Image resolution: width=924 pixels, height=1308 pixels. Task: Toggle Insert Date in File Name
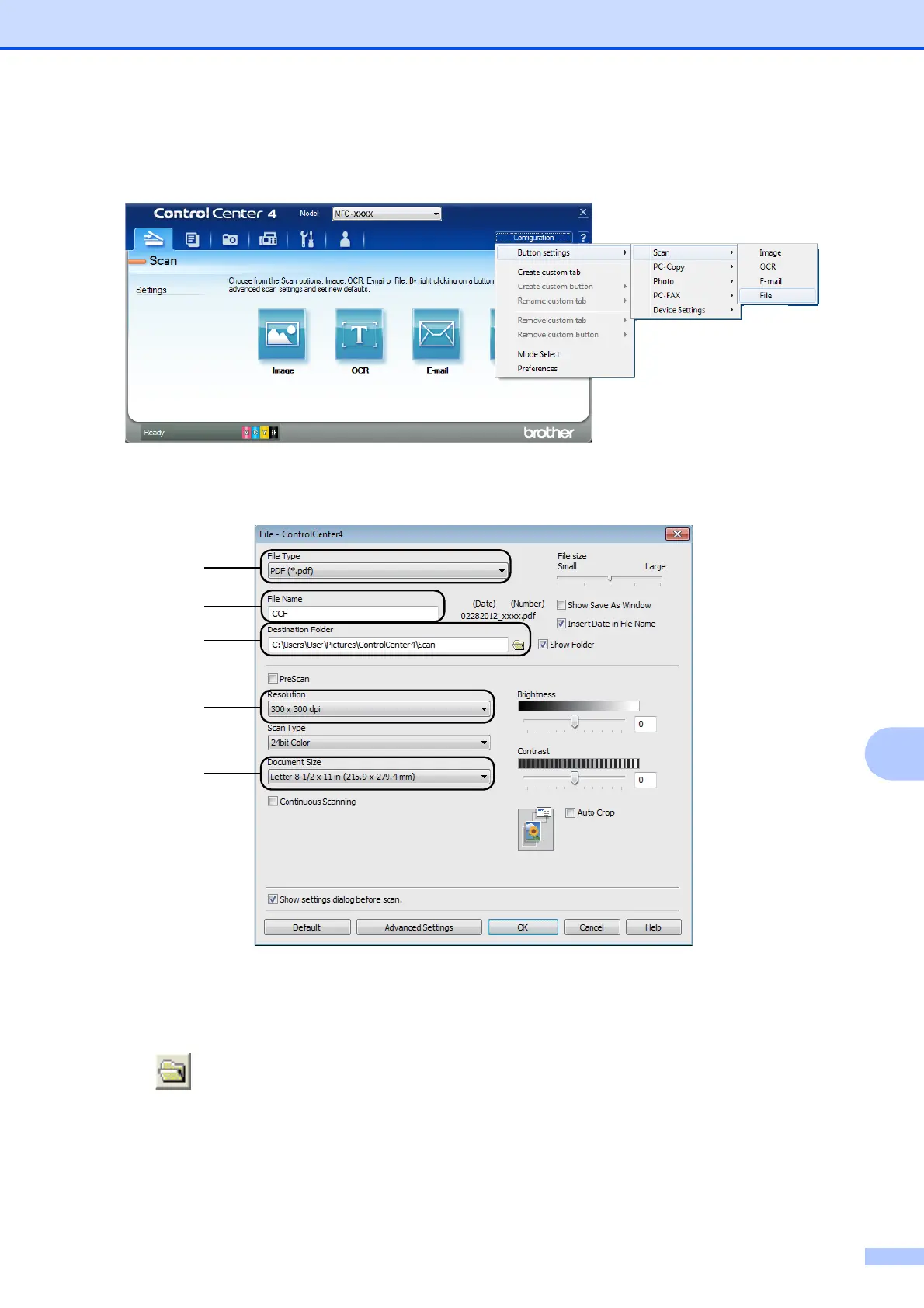point(561,624)
